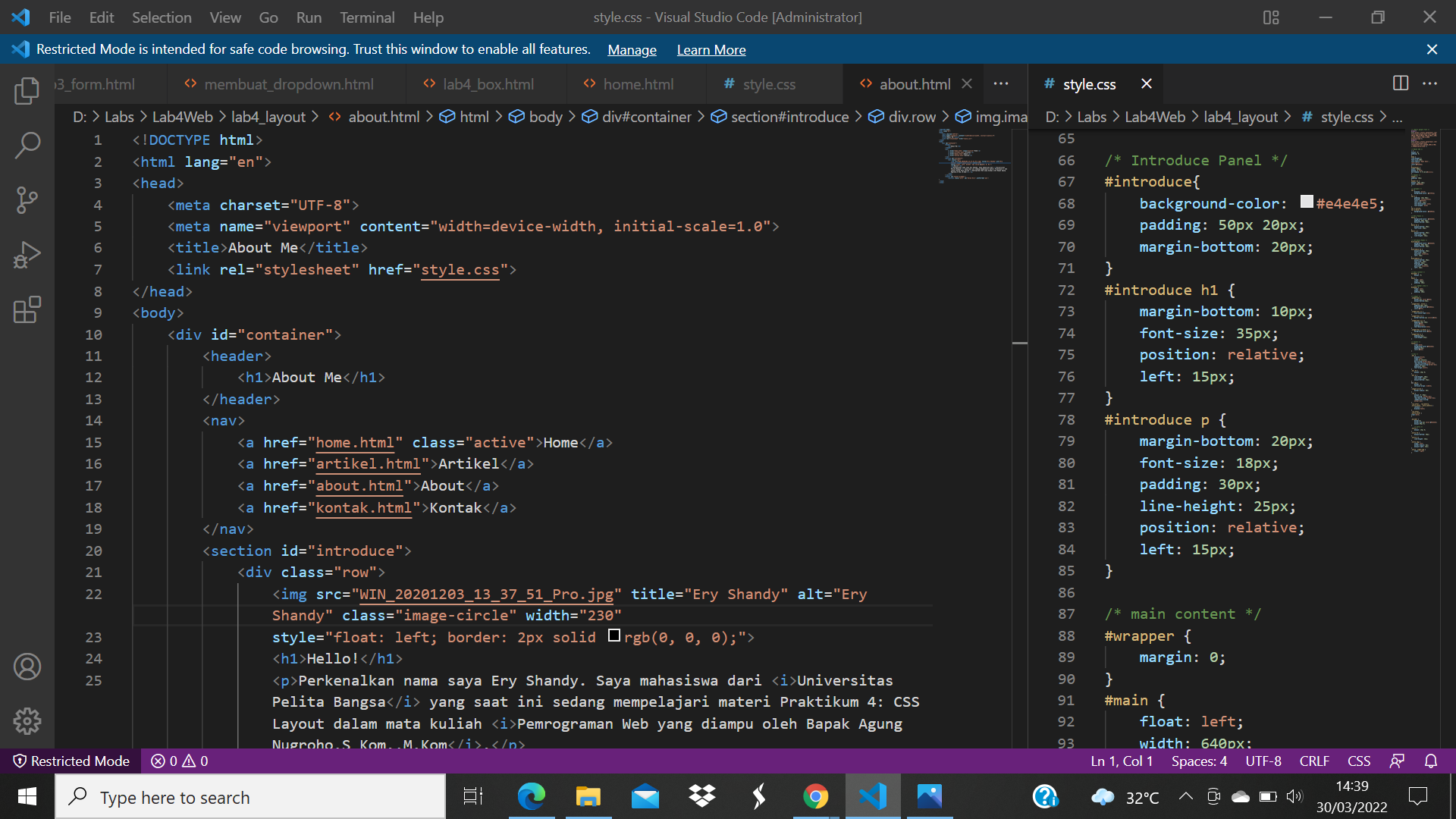Toggle the Customize Layout icon in title bar
Screen dimensions: 1456x819
click(1270, 17)
